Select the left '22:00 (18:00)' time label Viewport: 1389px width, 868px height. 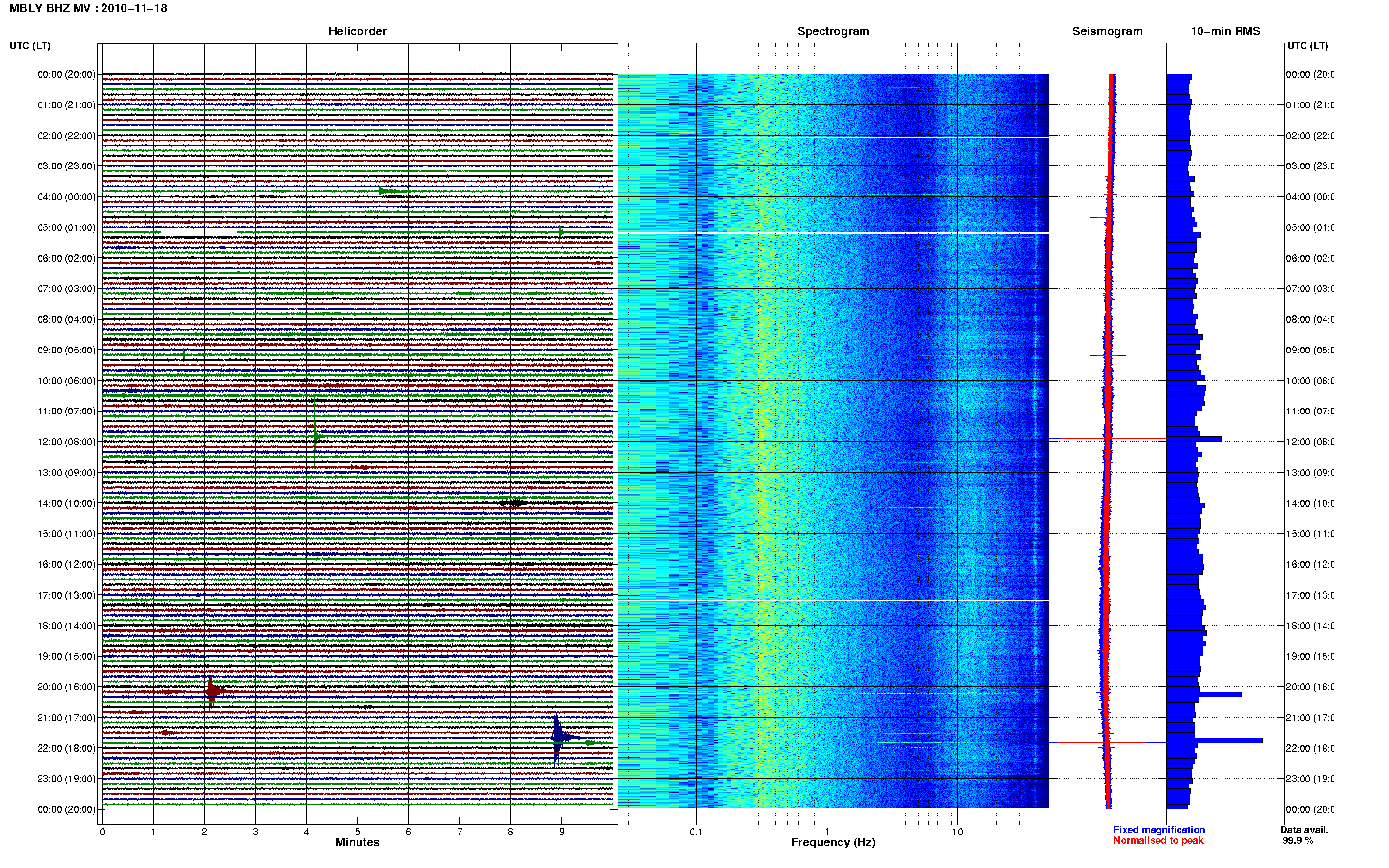click(66, 748)
